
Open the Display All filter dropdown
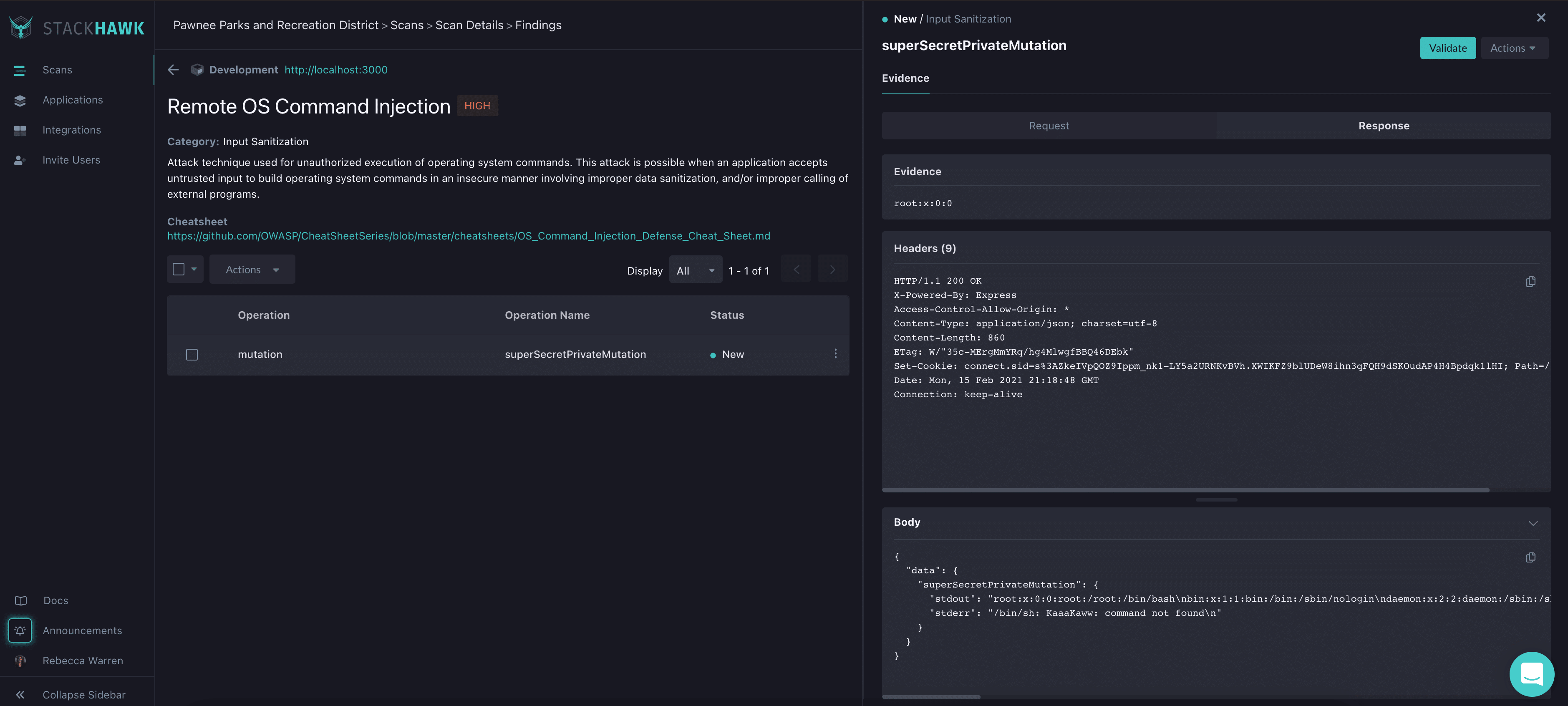point(695,270)
